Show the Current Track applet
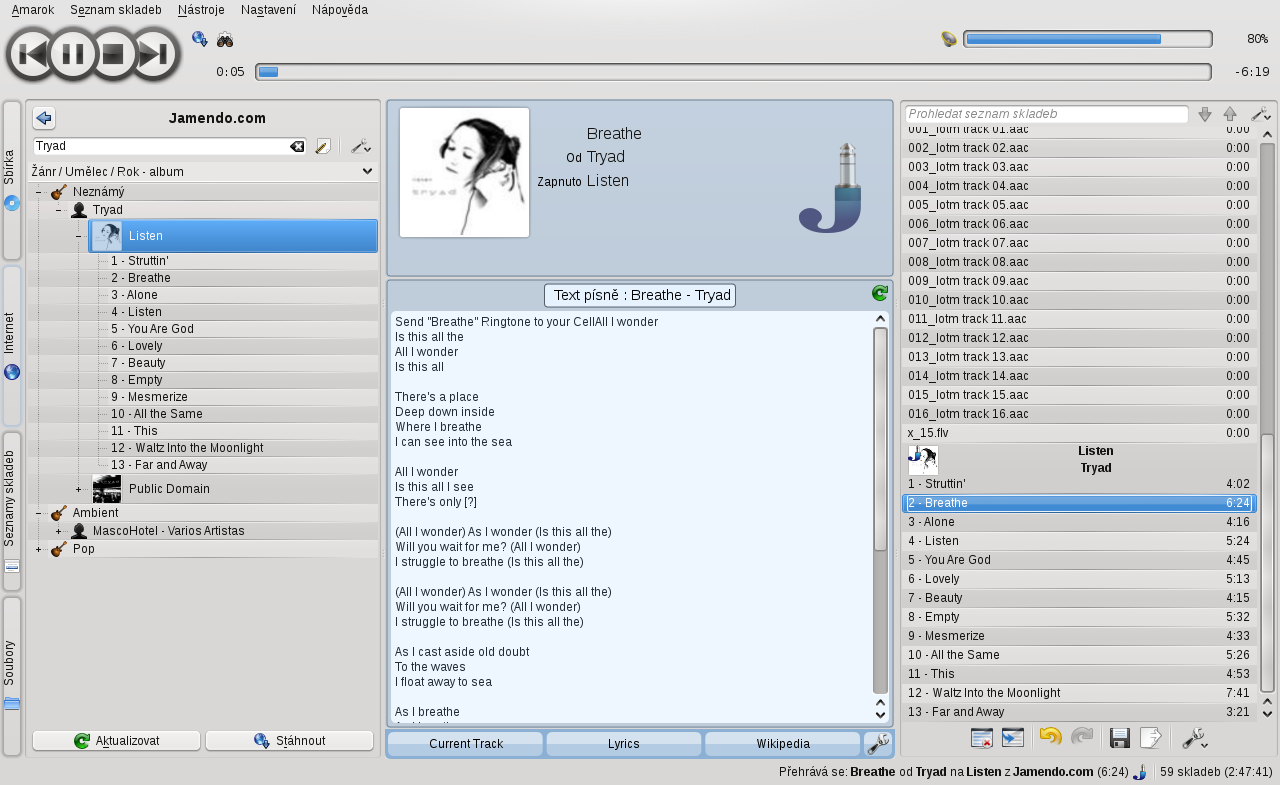 465,744
